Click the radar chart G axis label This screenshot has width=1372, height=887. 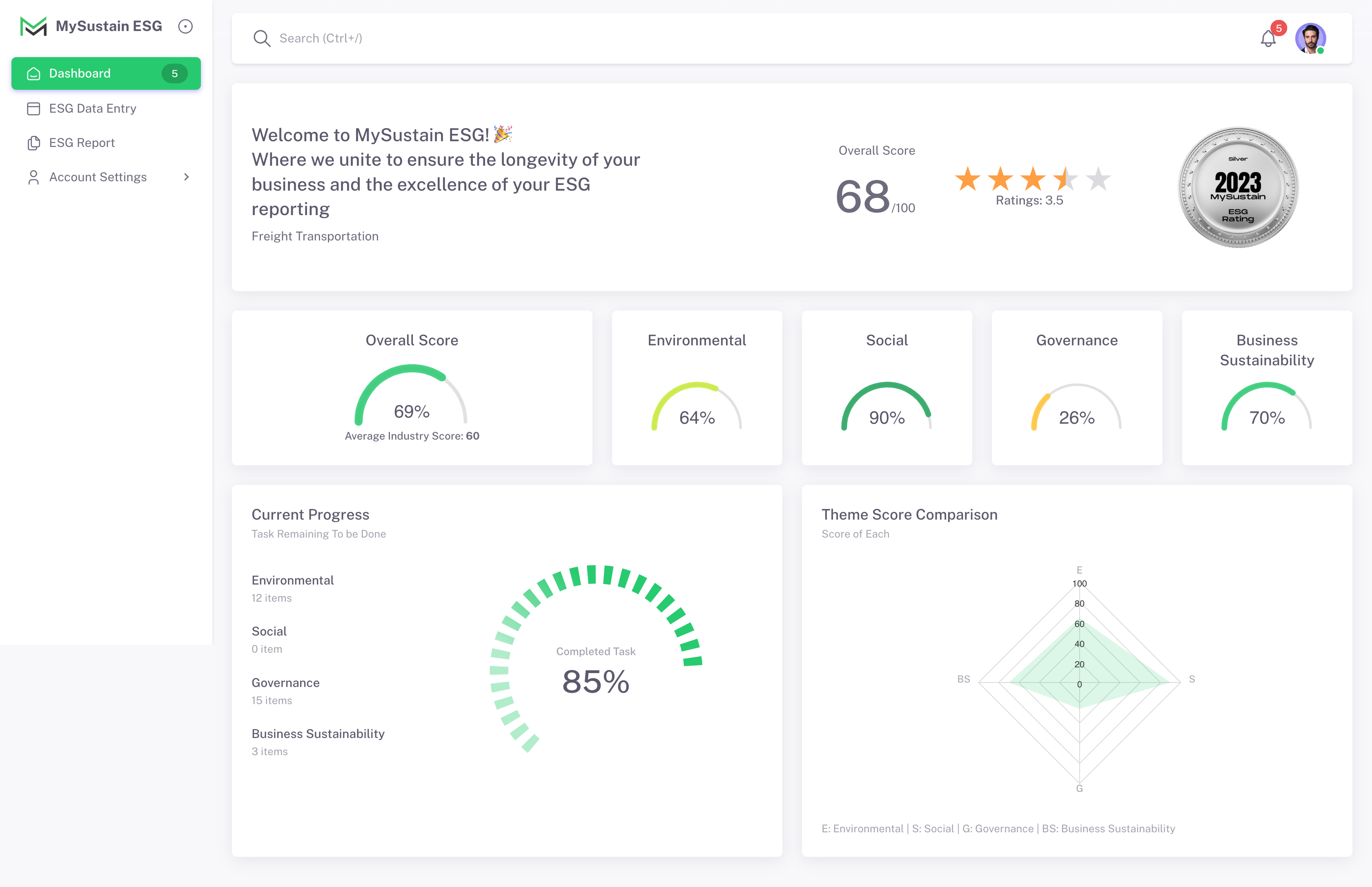pyautogui.click(x=1079, y=789)
